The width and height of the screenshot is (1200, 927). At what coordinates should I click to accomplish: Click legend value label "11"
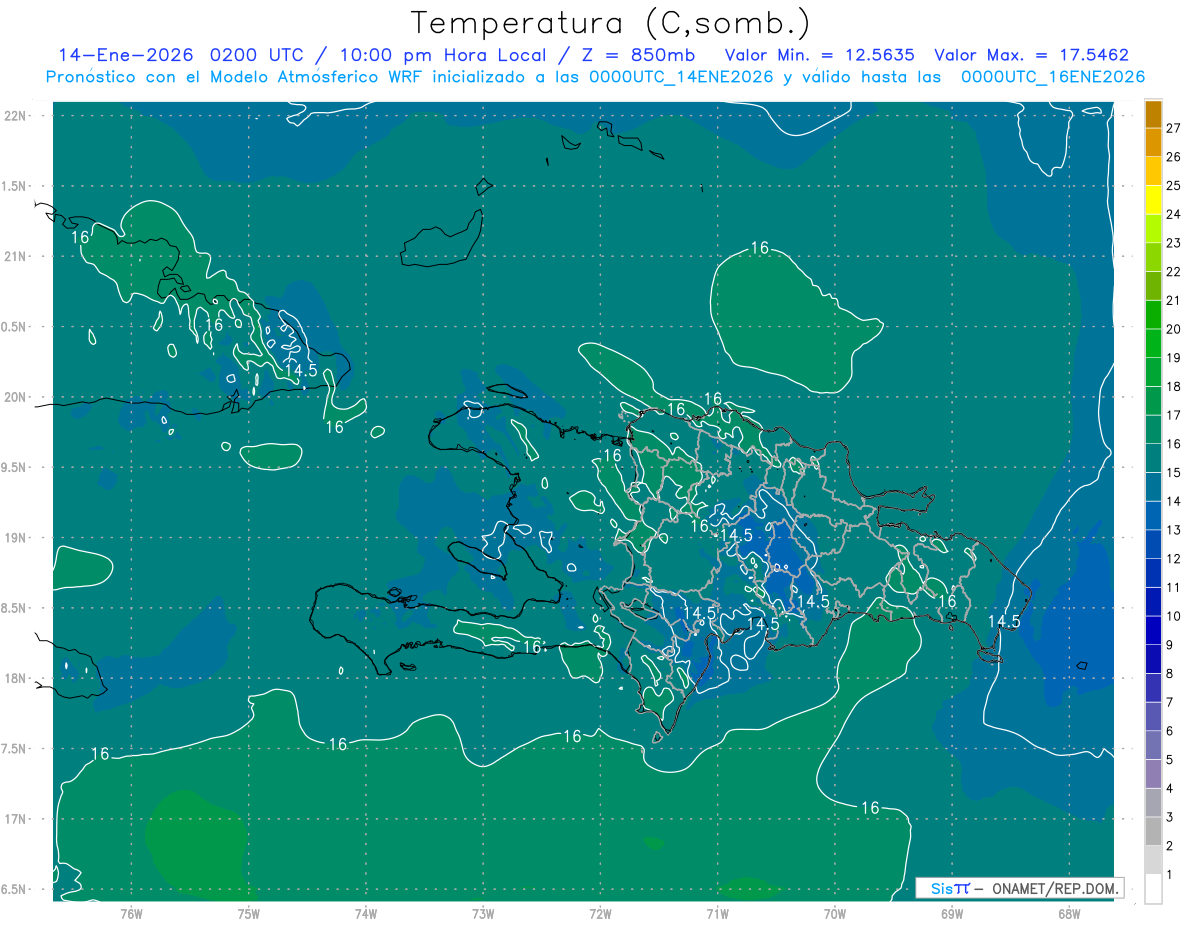pyautogui.click(x=1173, y=588)
